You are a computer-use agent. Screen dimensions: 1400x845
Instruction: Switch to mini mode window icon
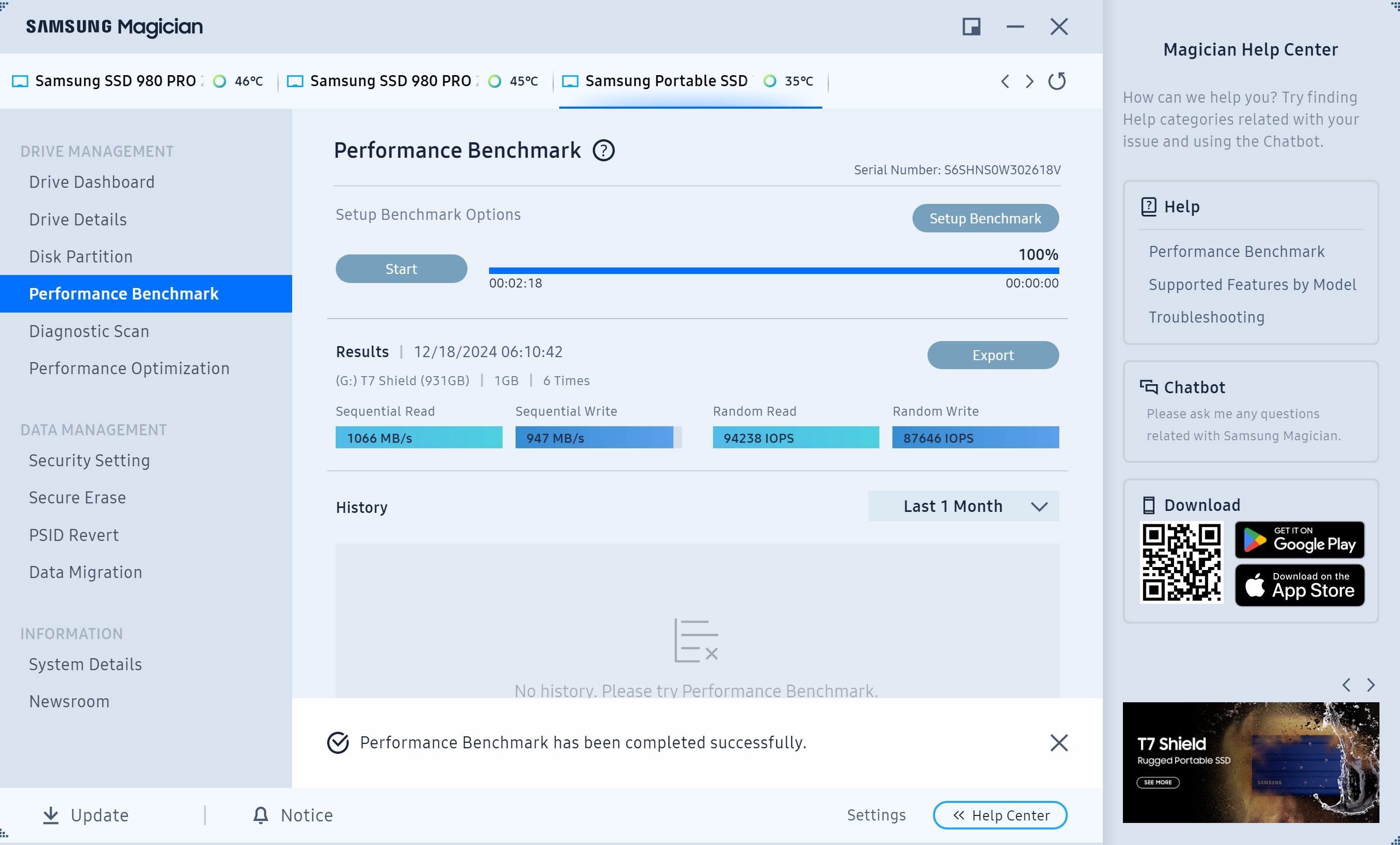971,27
